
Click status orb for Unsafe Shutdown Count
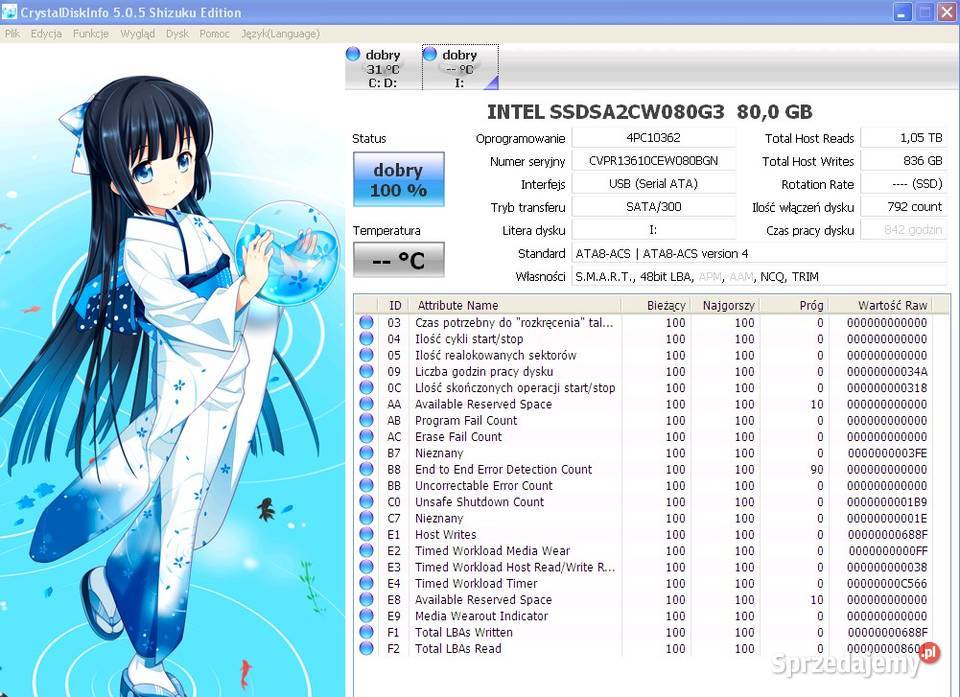click(x=366, y=502)
